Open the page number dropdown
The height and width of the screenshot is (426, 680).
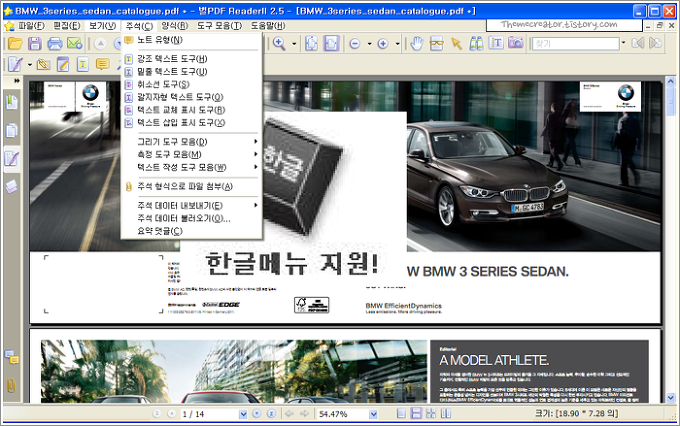243,414
